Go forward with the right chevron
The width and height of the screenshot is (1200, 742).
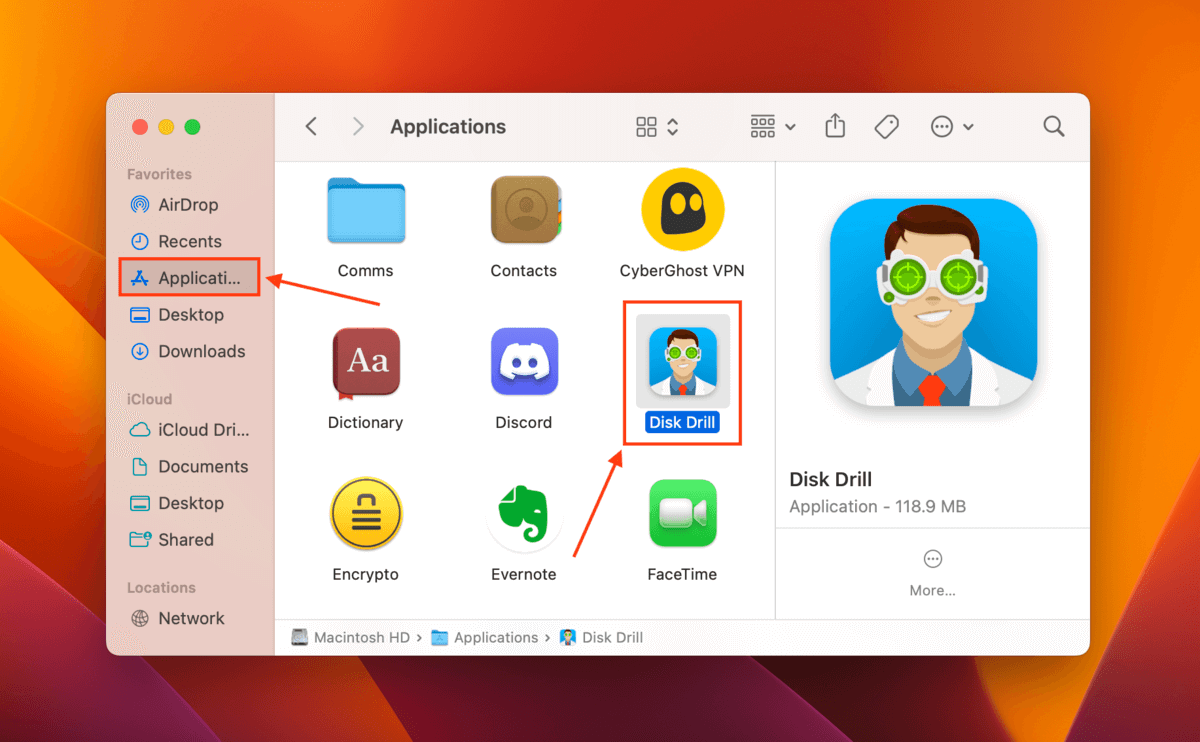pos(358,126)
